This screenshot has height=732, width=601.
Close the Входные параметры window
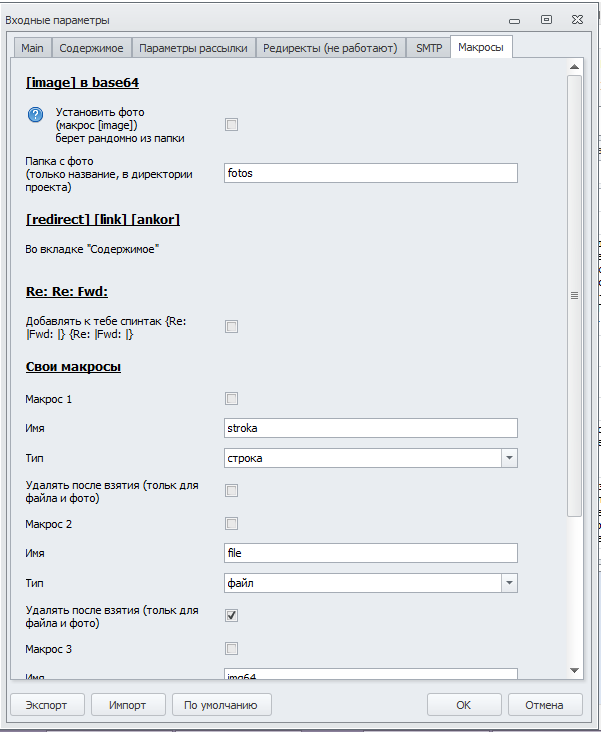click(x=579, y=19)
